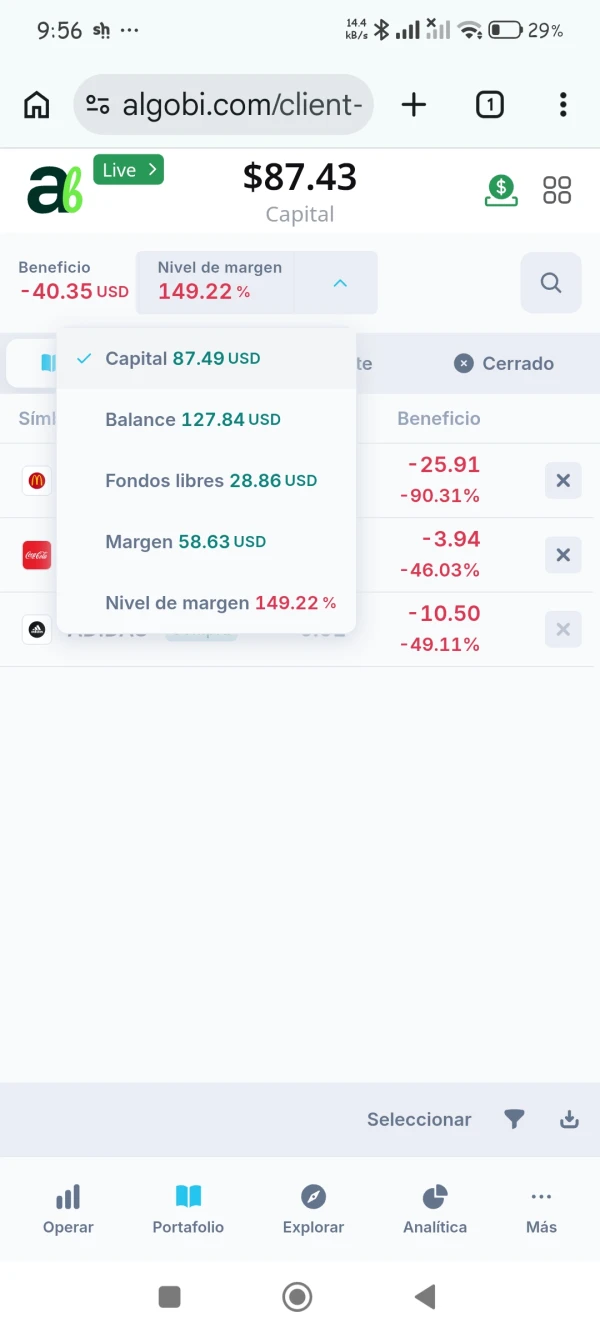This screenshot has height=1333, width=600.
Task: Tap the algobi.com address bar
Action: pos(223,104)
